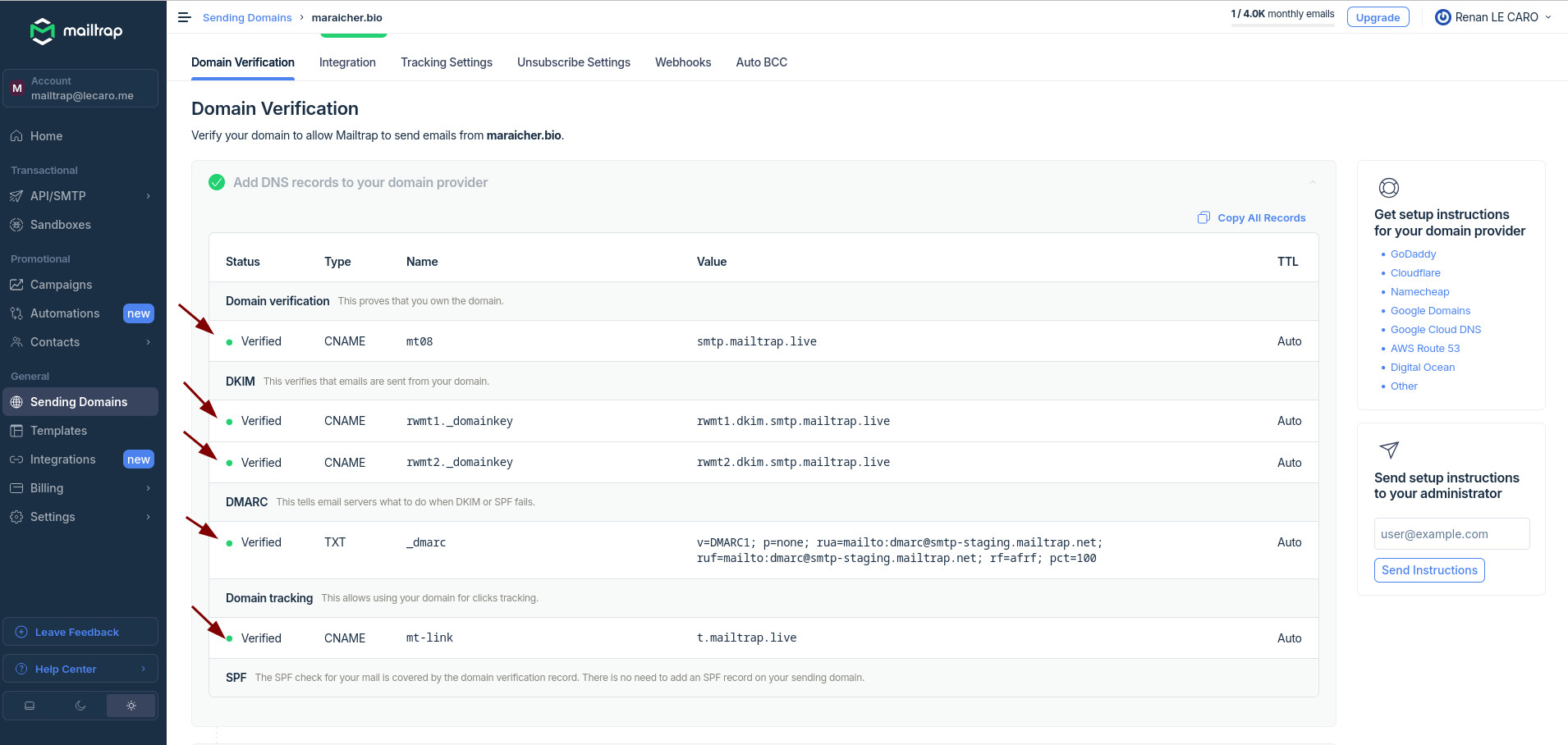This screenshot has height=745, width=1568.
Task: Open the Cloudflare setup instructions link
Action: tap(1414, 273)
